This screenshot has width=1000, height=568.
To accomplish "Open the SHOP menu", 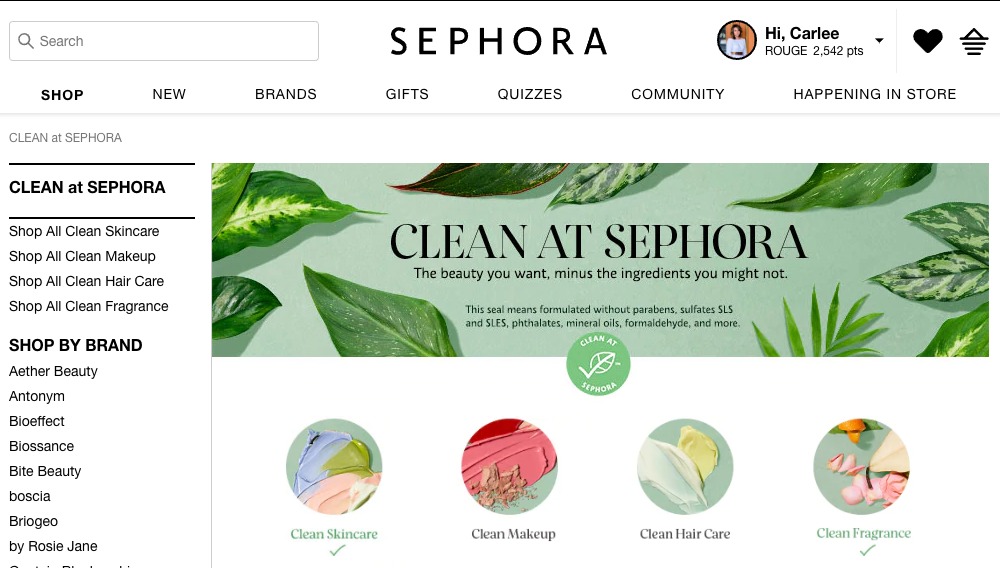I will coord(62,95).
